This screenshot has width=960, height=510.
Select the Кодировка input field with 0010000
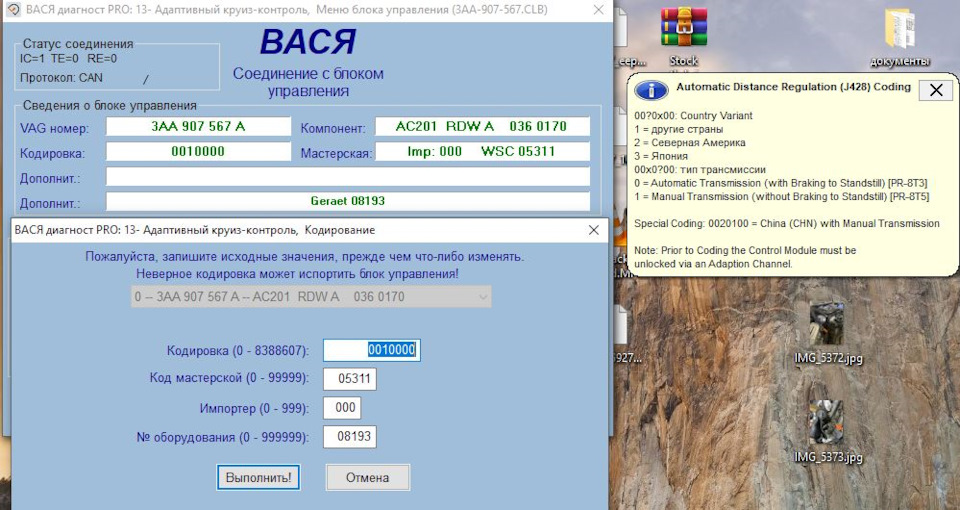click(x=372, y=350)
